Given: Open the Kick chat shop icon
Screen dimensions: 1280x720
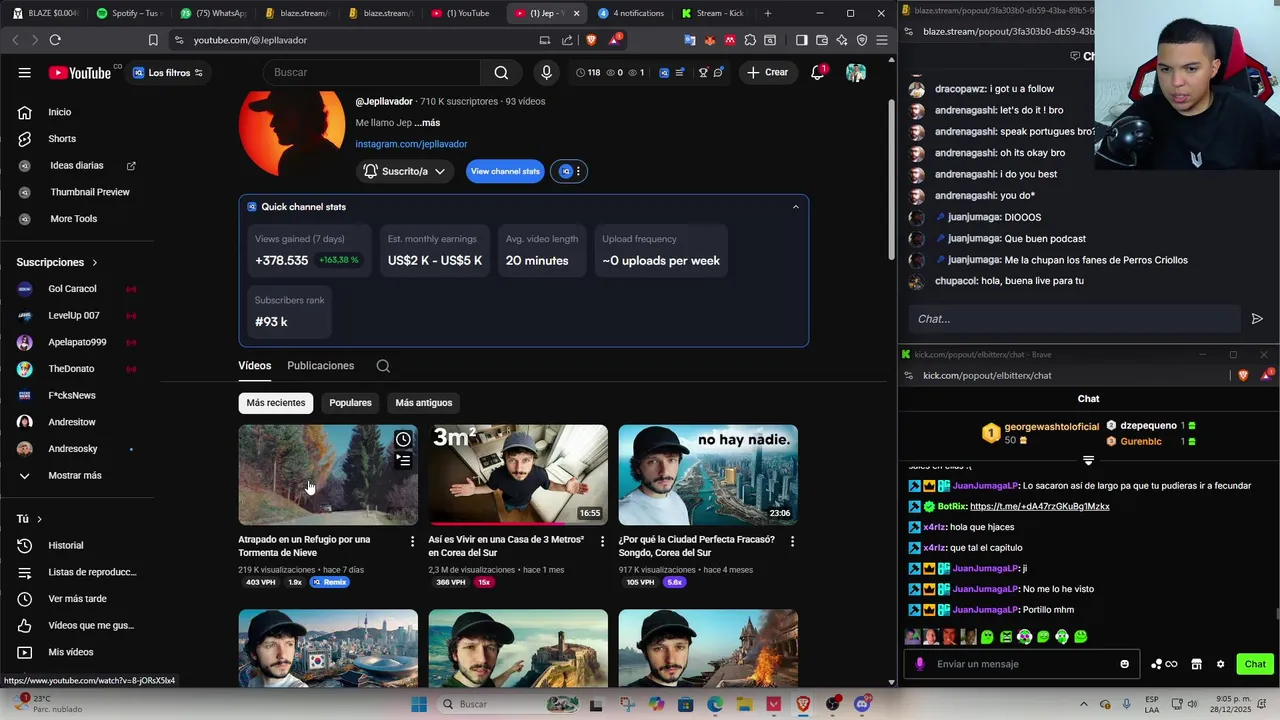Looking at the screenshot, I should click(1196, 664).
